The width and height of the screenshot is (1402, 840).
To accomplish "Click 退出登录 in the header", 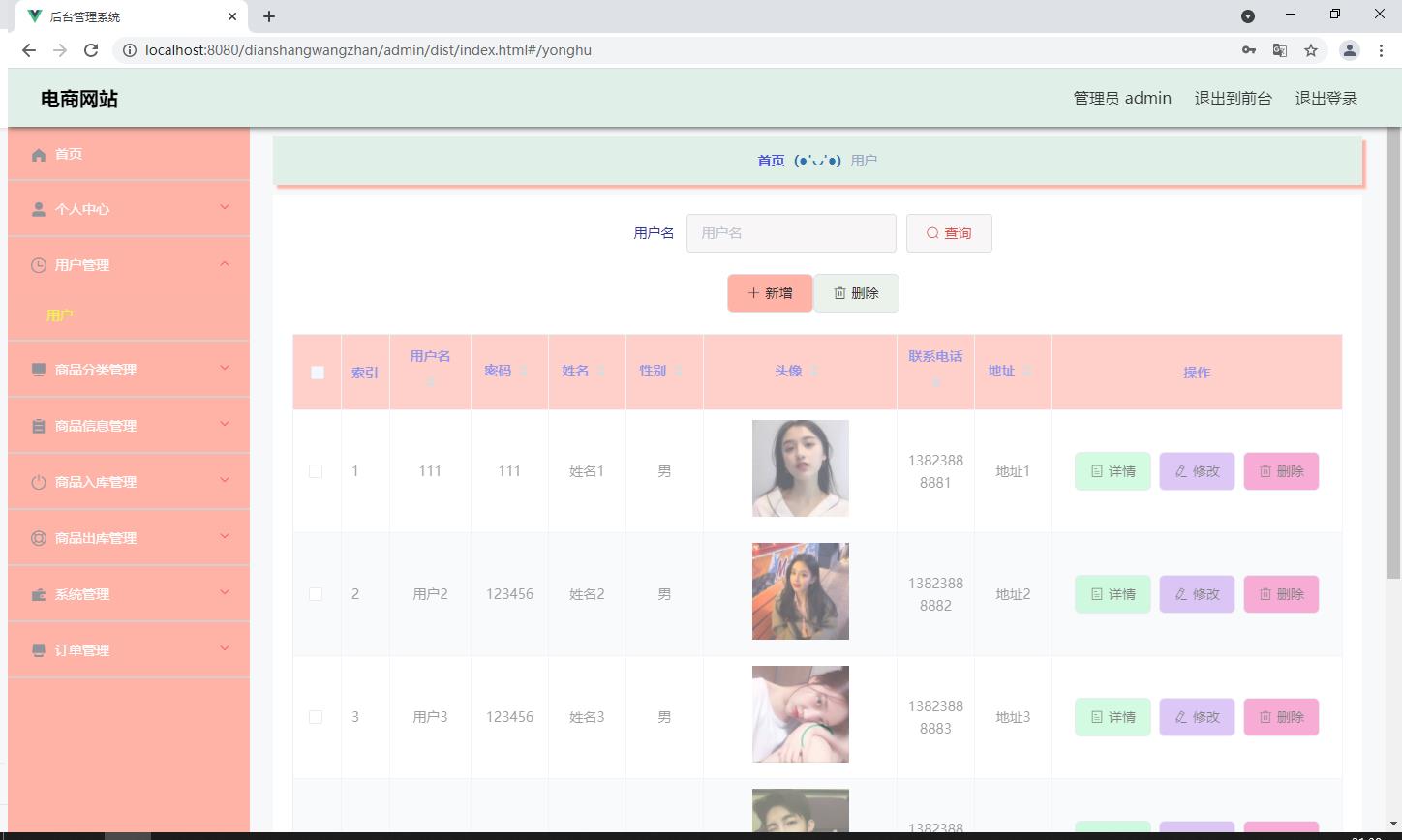I will [x=1326, y=98].
